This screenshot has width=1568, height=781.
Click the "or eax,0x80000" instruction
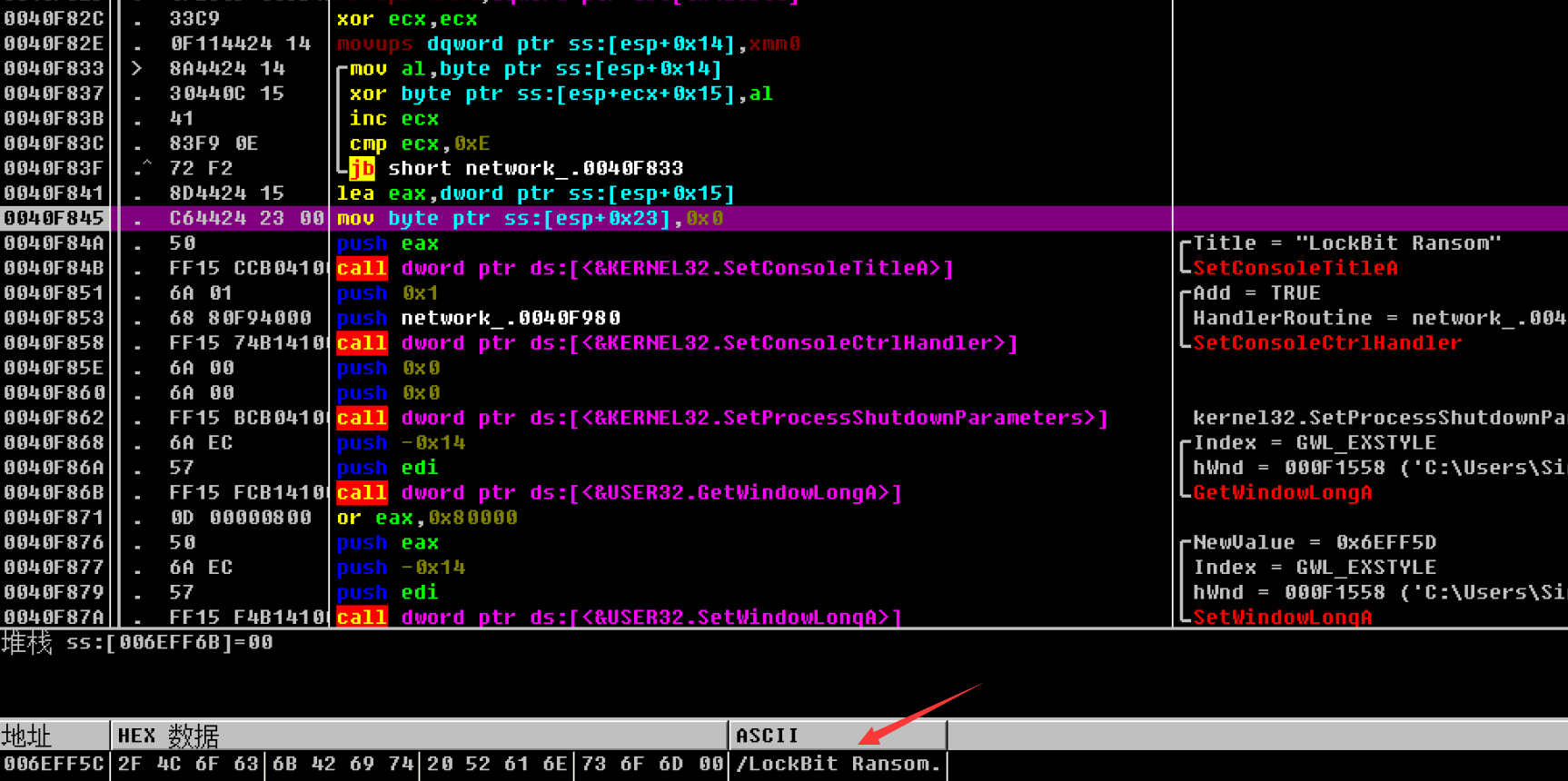(x=427, y=518)
